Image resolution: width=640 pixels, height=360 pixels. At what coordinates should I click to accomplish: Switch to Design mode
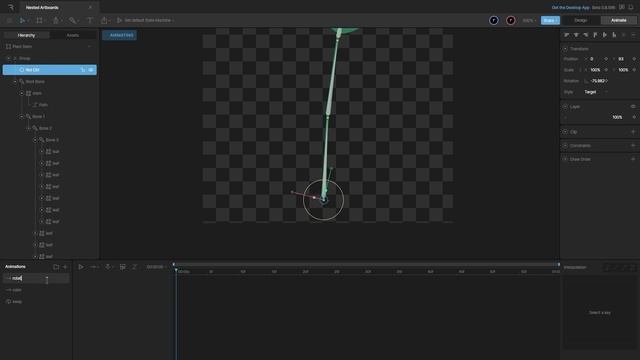[x=580, y=20]
